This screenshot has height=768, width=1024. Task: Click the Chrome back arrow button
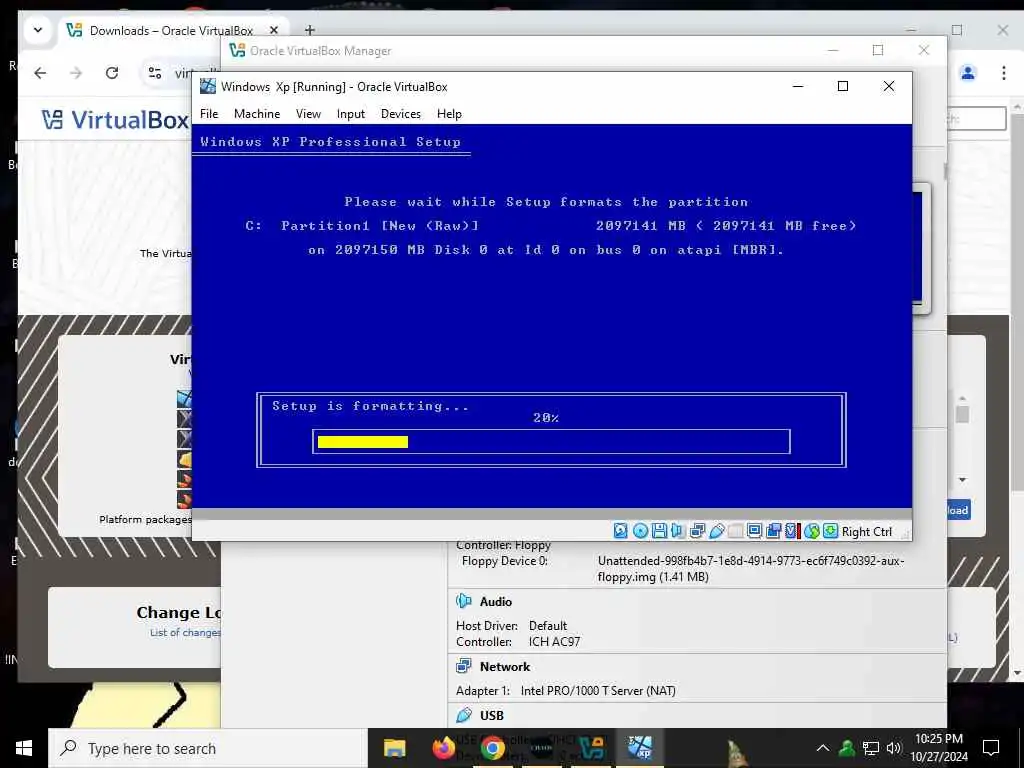click(40, 72)
